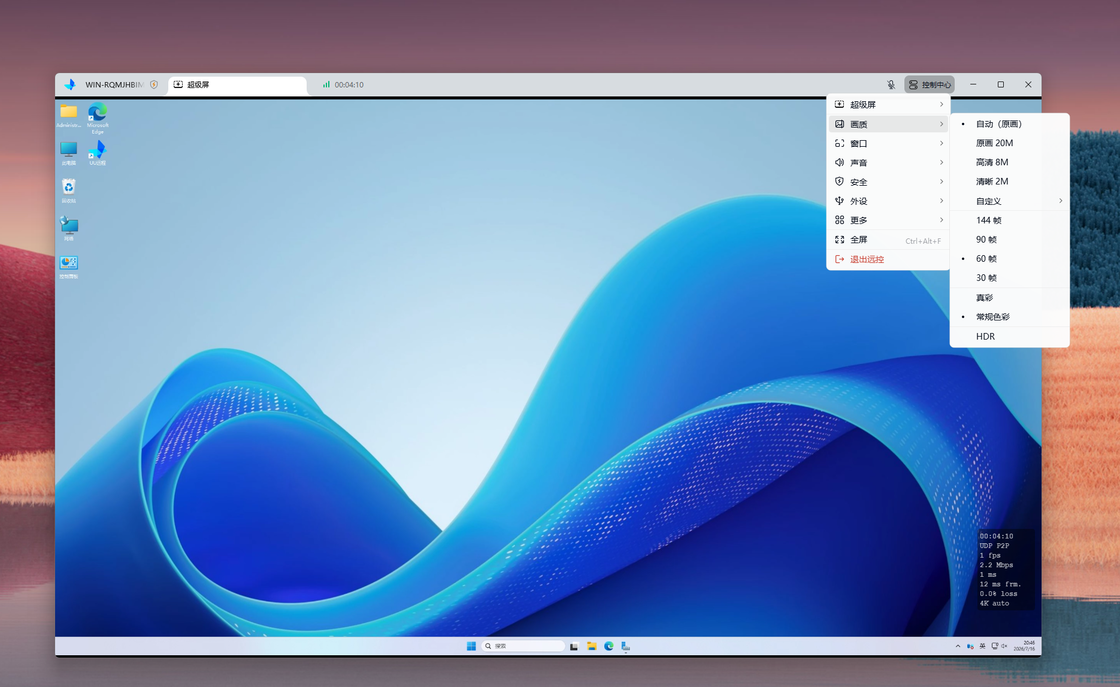1120x687 pixels.
Task: Click the tray network display icon
Action: point(994,646)
